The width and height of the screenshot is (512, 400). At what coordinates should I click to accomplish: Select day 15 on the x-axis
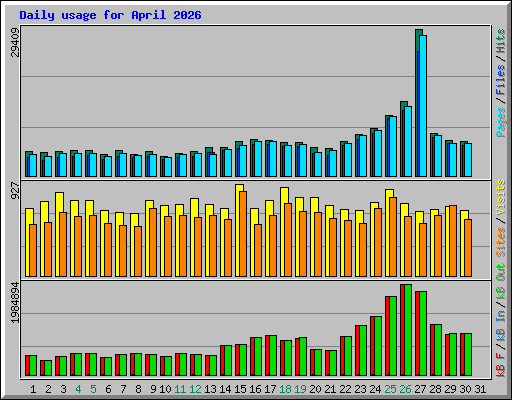pos(240,389)
